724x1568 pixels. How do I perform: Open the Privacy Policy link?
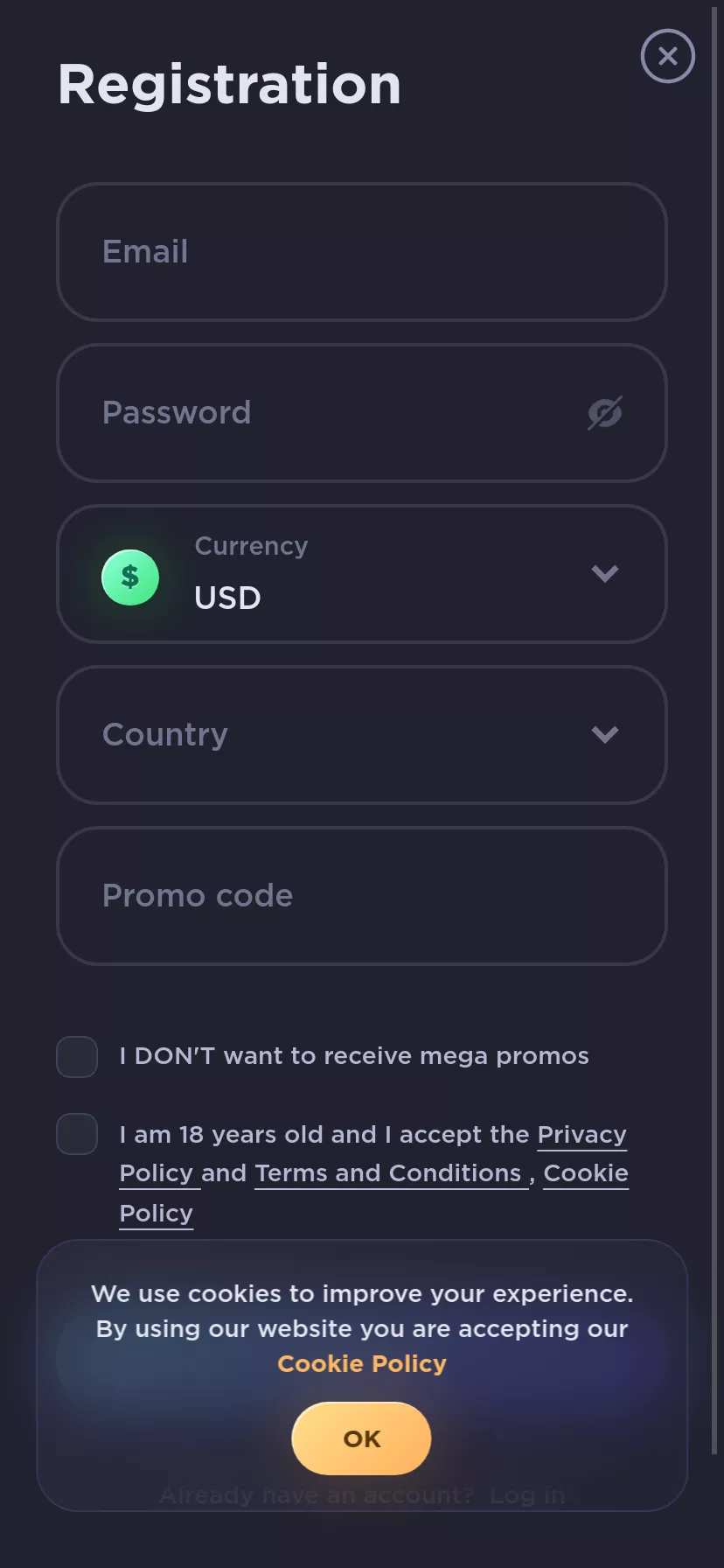[x=581, y=1135]
